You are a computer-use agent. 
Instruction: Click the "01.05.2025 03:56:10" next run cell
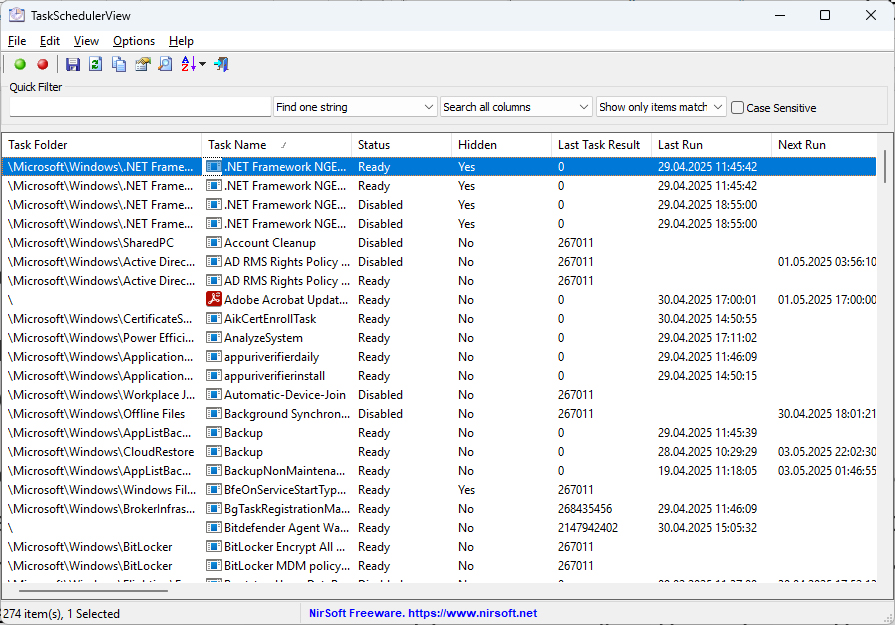(827, 261)
